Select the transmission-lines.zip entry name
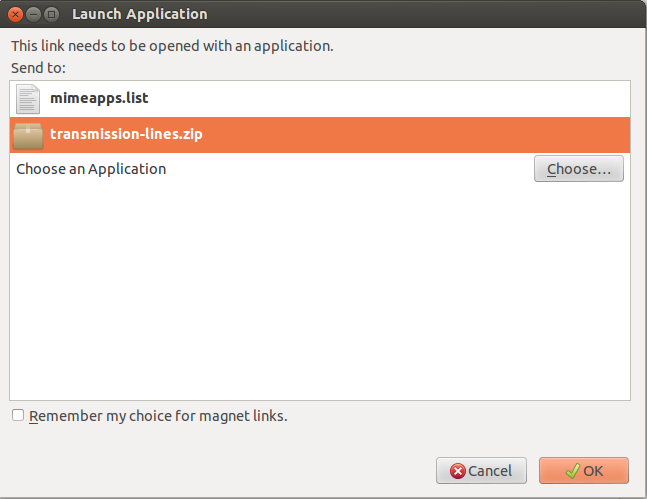The height and width of the screenshot is (499, 647). tap(126, 134)
